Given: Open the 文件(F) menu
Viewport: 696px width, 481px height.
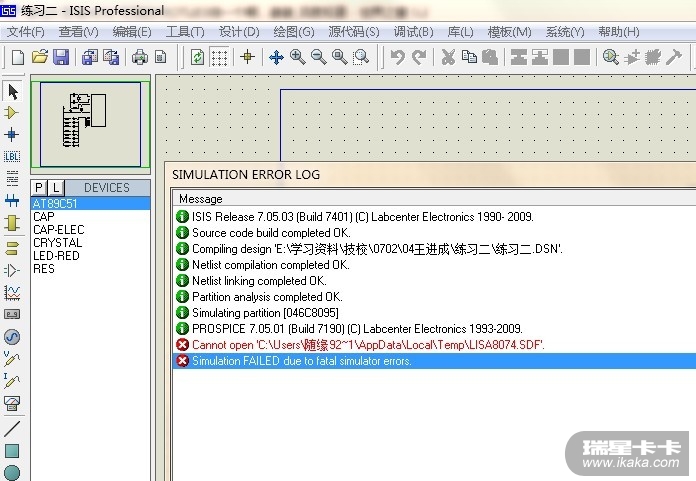Looking at the screenshot, I should 26,32.
